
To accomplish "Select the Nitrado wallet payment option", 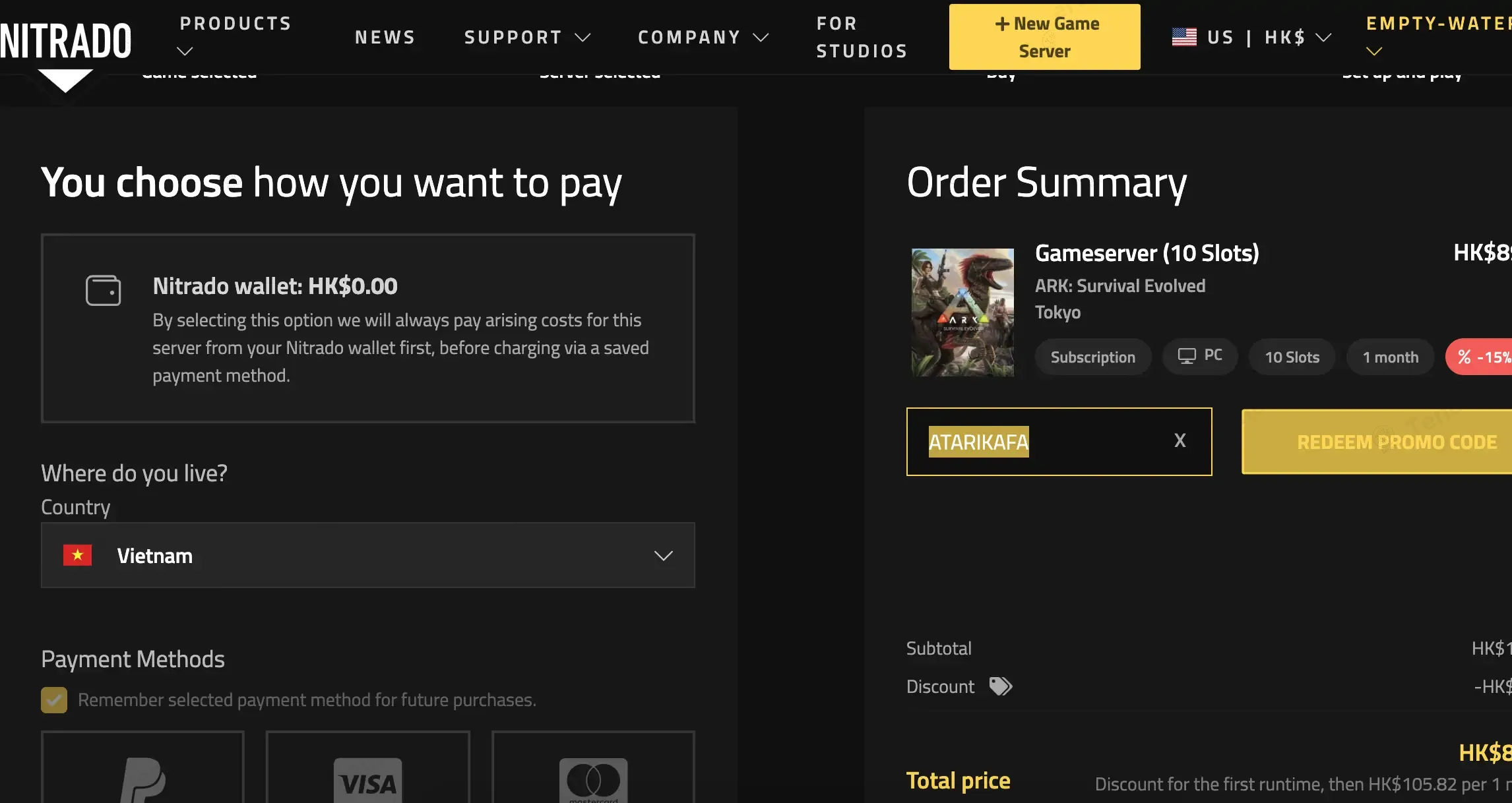I will tap(367, 328).
